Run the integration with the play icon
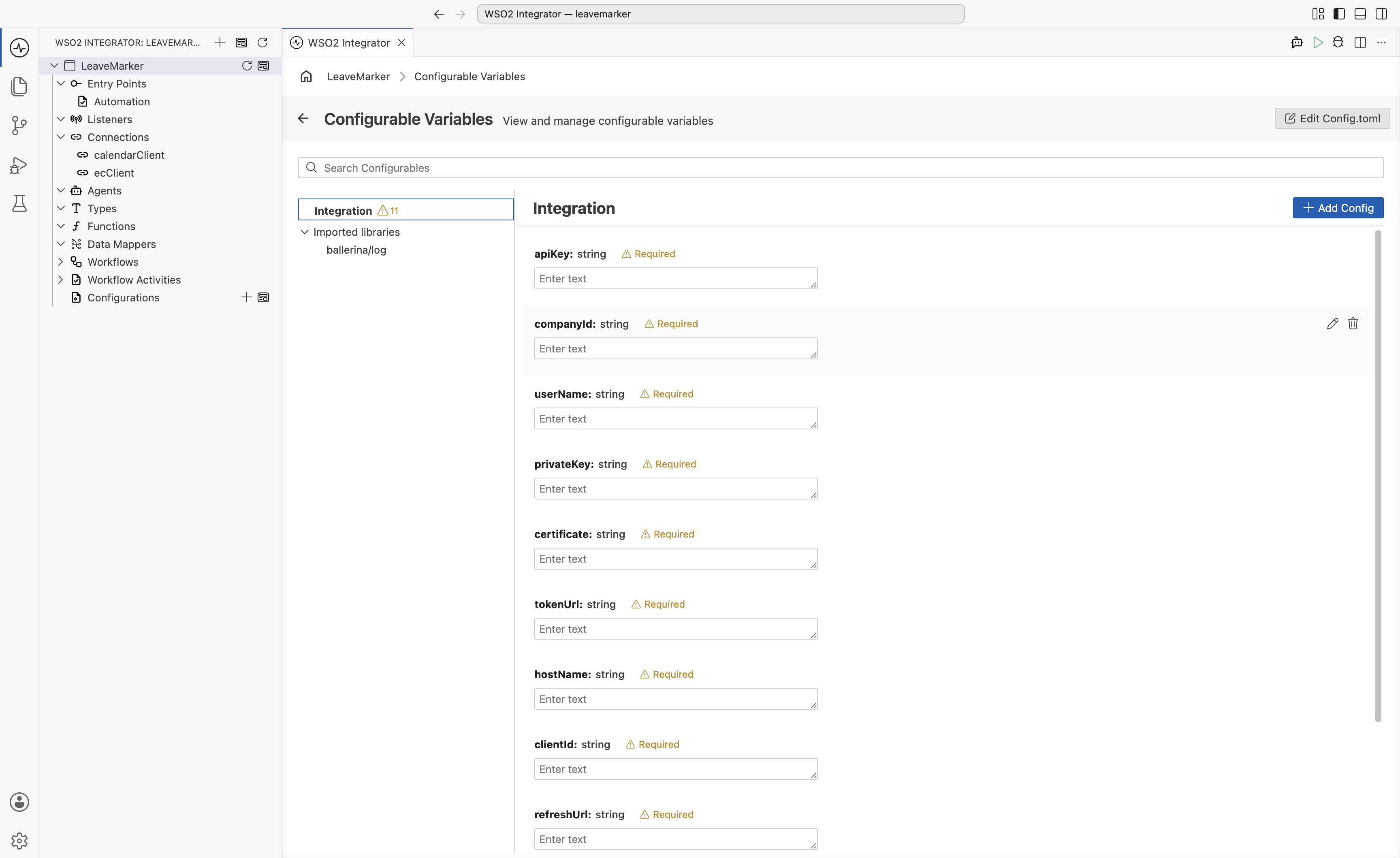 tap(1318, 43)
